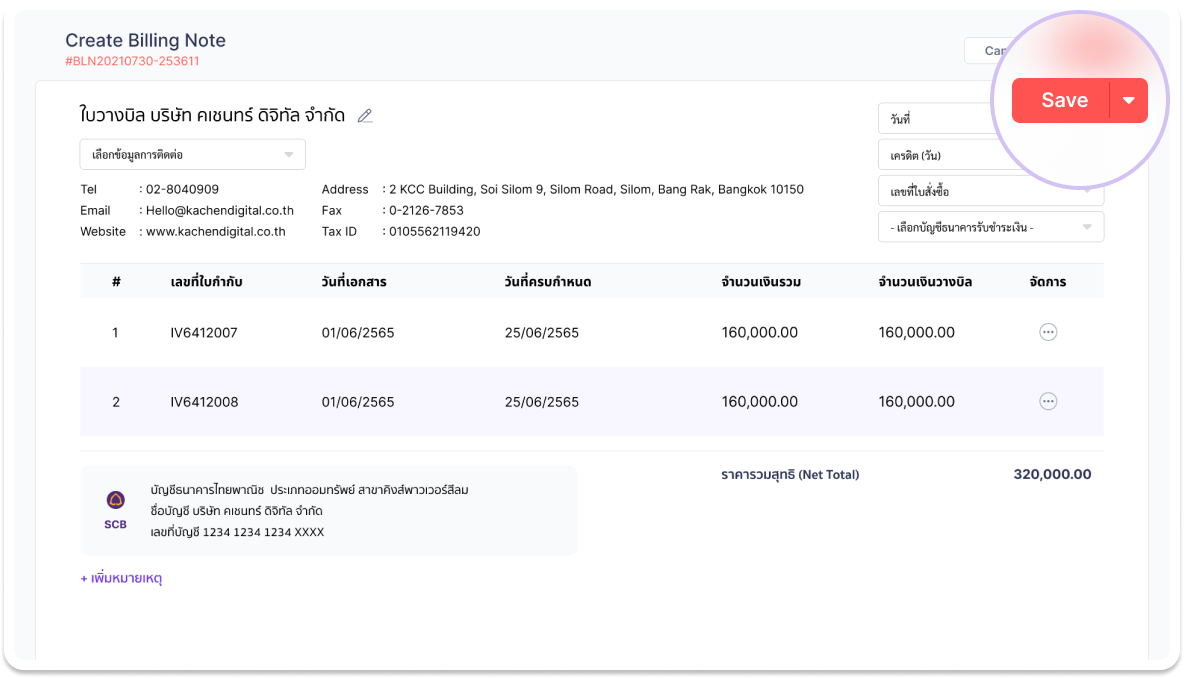
Task: Focus the วันที่ date field
Action: tap(935, 119)
